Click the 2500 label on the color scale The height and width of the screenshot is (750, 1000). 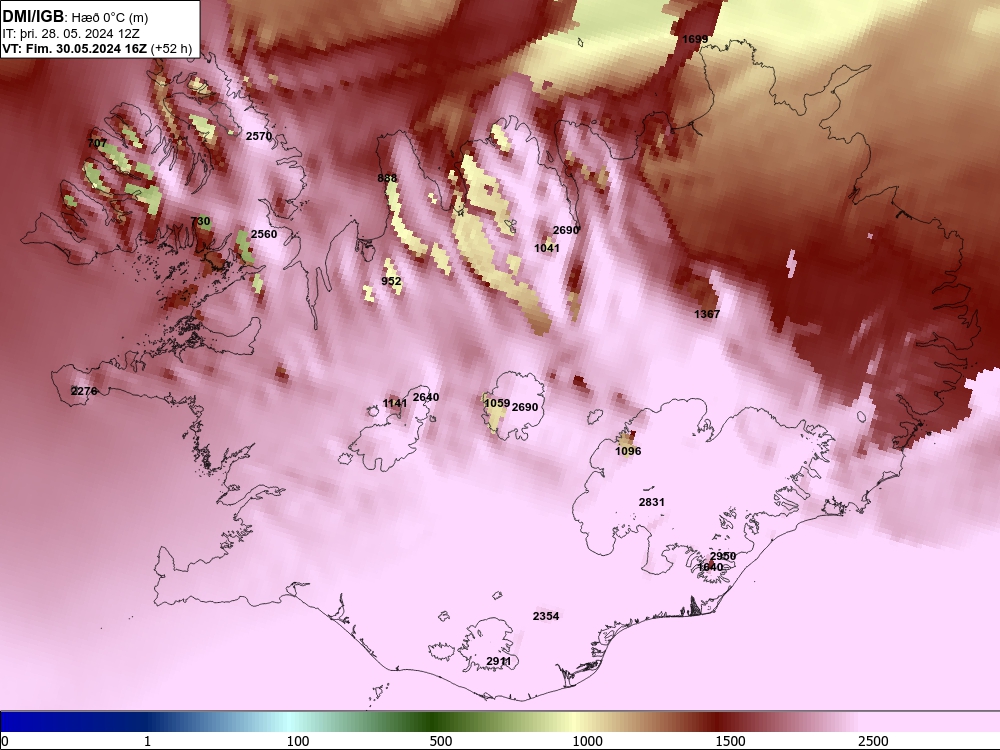click(873, 741)
